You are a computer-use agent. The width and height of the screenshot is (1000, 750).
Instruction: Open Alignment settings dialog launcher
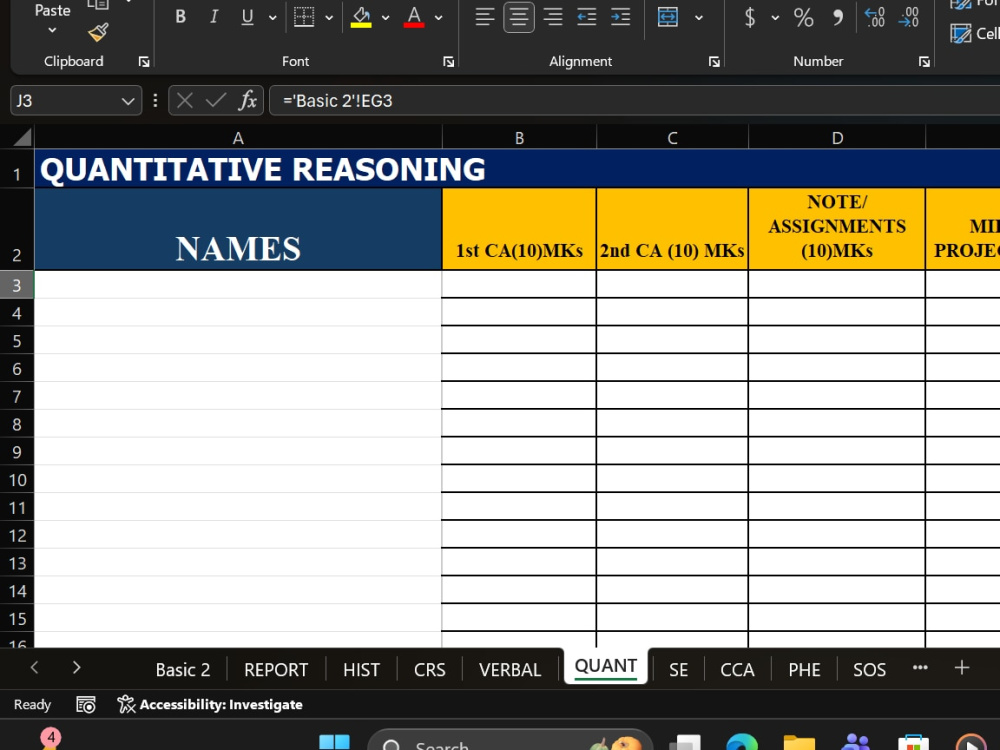[x=714, y=61]
